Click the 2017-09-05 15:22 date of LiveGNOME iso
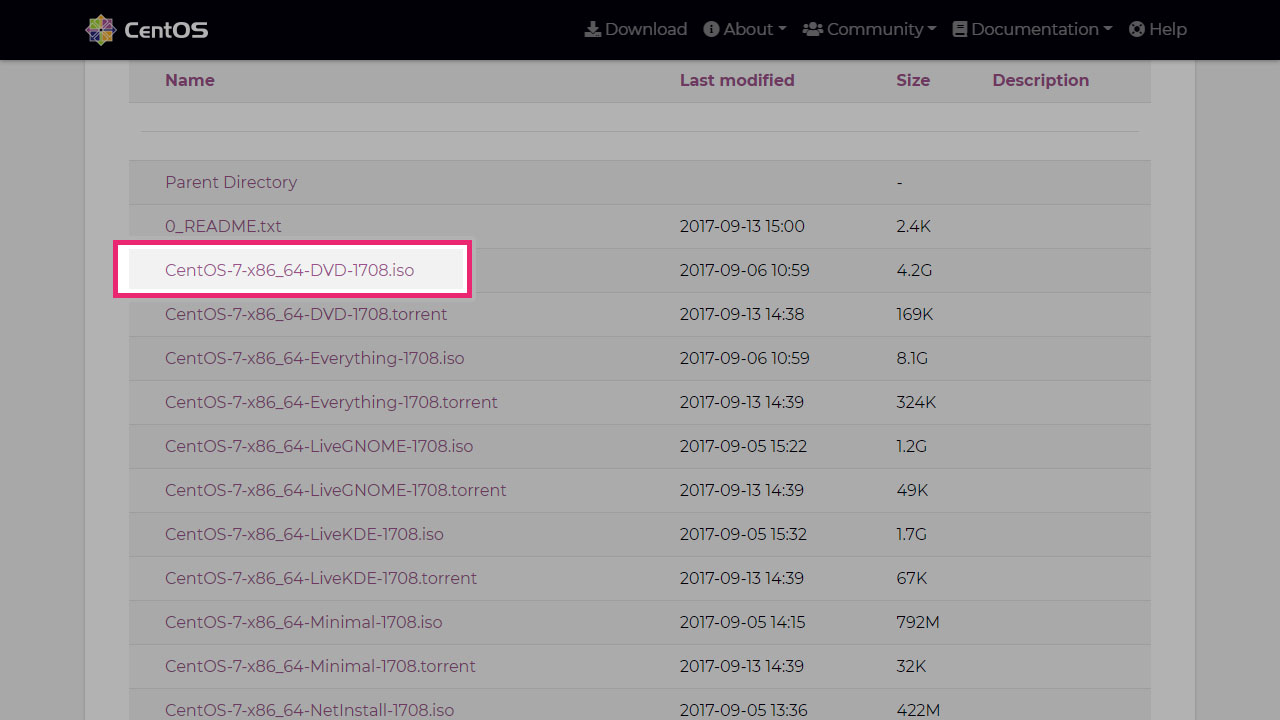This screenshot has height=720, width=1280. pyautogui.click(x=743, y=446)
